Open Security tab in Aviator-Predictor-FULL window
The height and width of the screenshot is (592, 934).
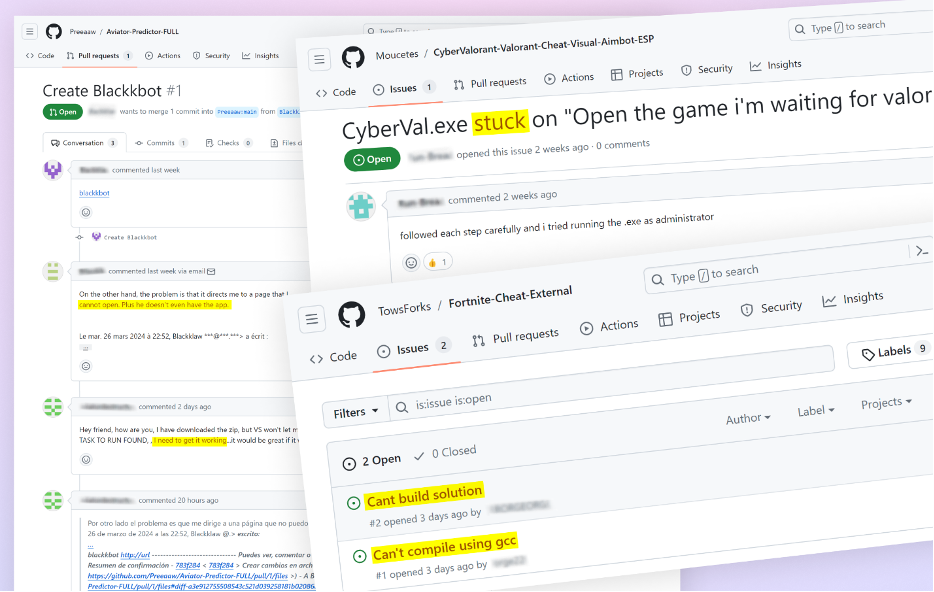click(x=211, y=55)
